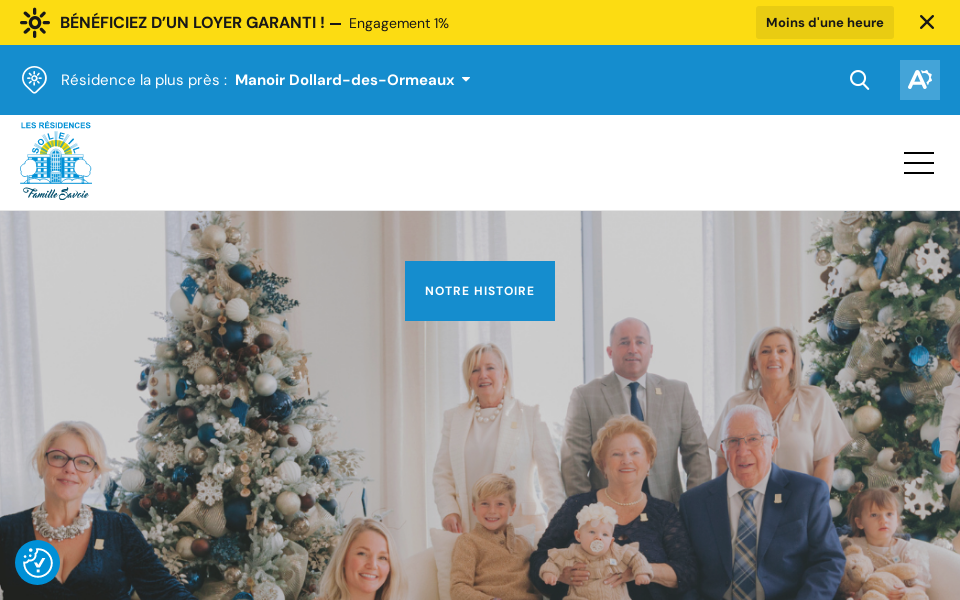Viewport: 960px width, 600px height.
Task: Click the location pin icon
Action: click(34, 80)
